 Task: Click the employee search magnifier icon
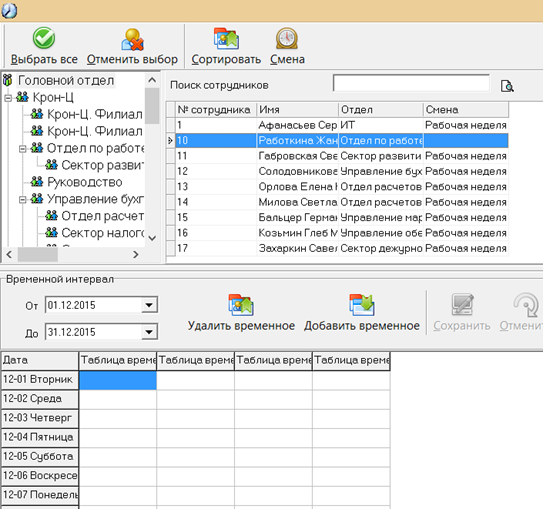(507, 86)
